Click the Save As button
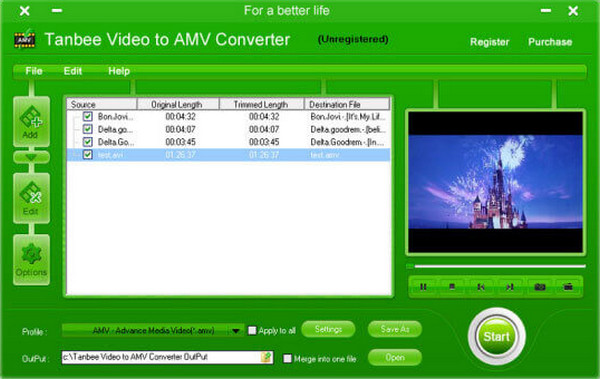The width and height of the screenshot is (600, 379). click(395, 329)
